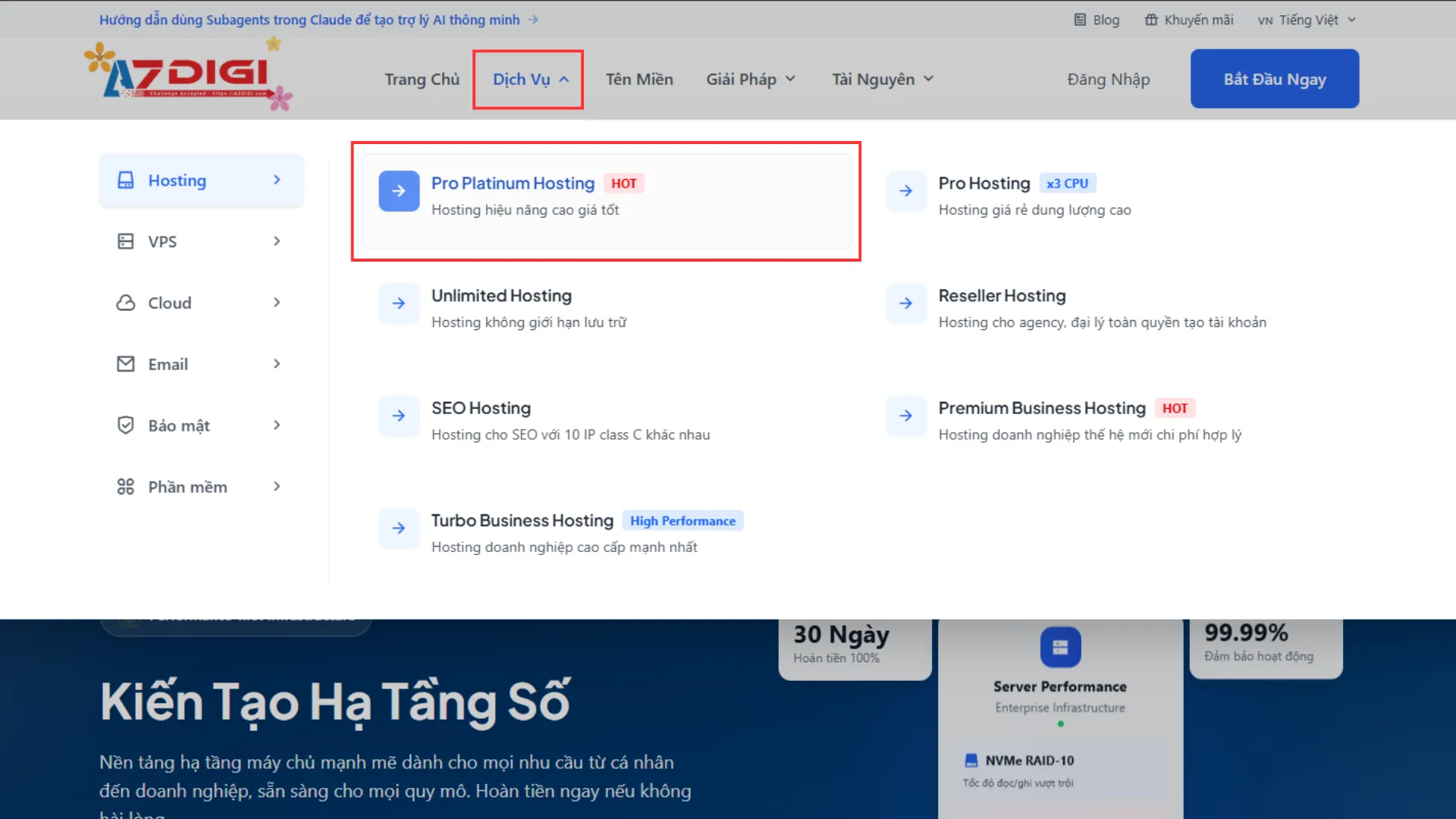
Task: Click the Pro Hosting arrow icon
Action: tap(906, 191)
